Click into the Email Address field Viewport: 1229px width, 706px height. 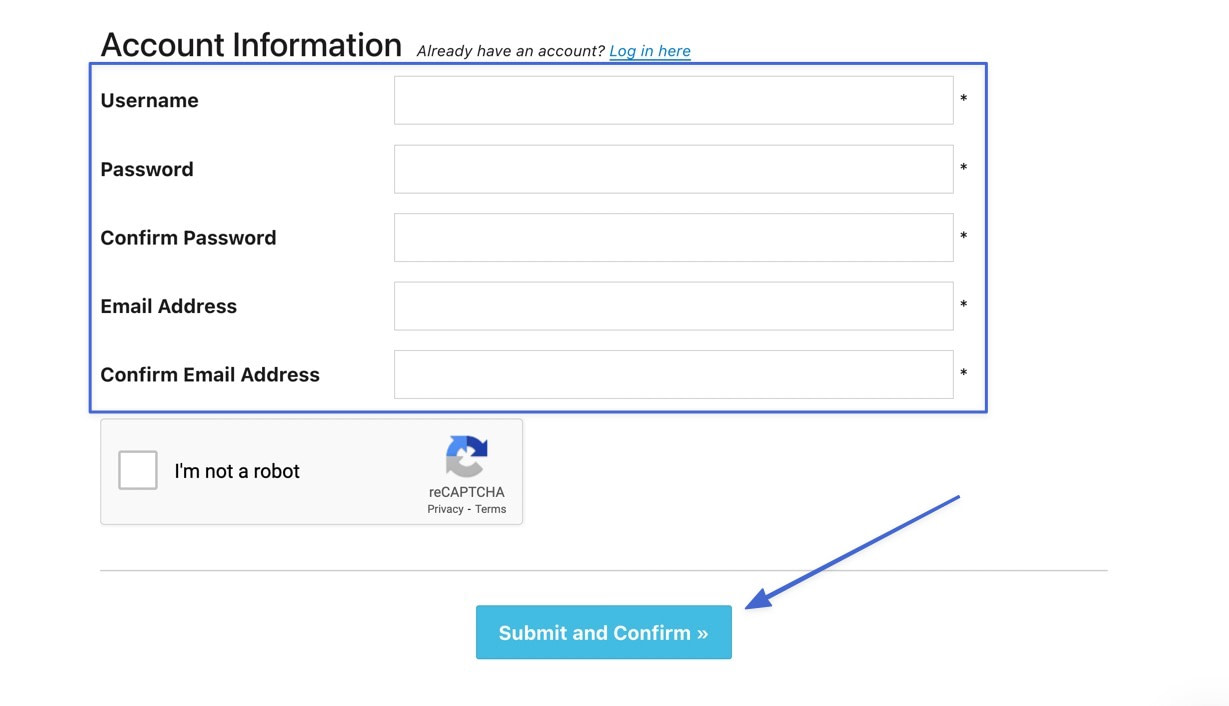[x=673, y=306]
